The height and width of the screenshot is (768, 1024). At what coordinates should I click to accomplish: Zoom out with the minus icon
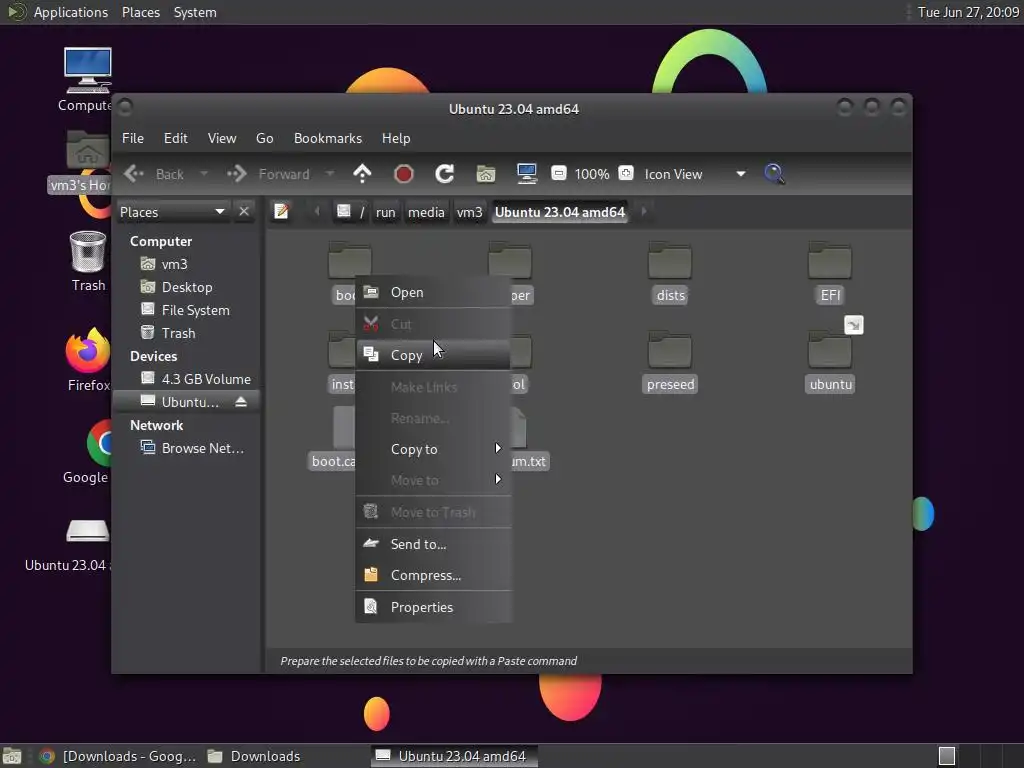[x=558, y=174]
